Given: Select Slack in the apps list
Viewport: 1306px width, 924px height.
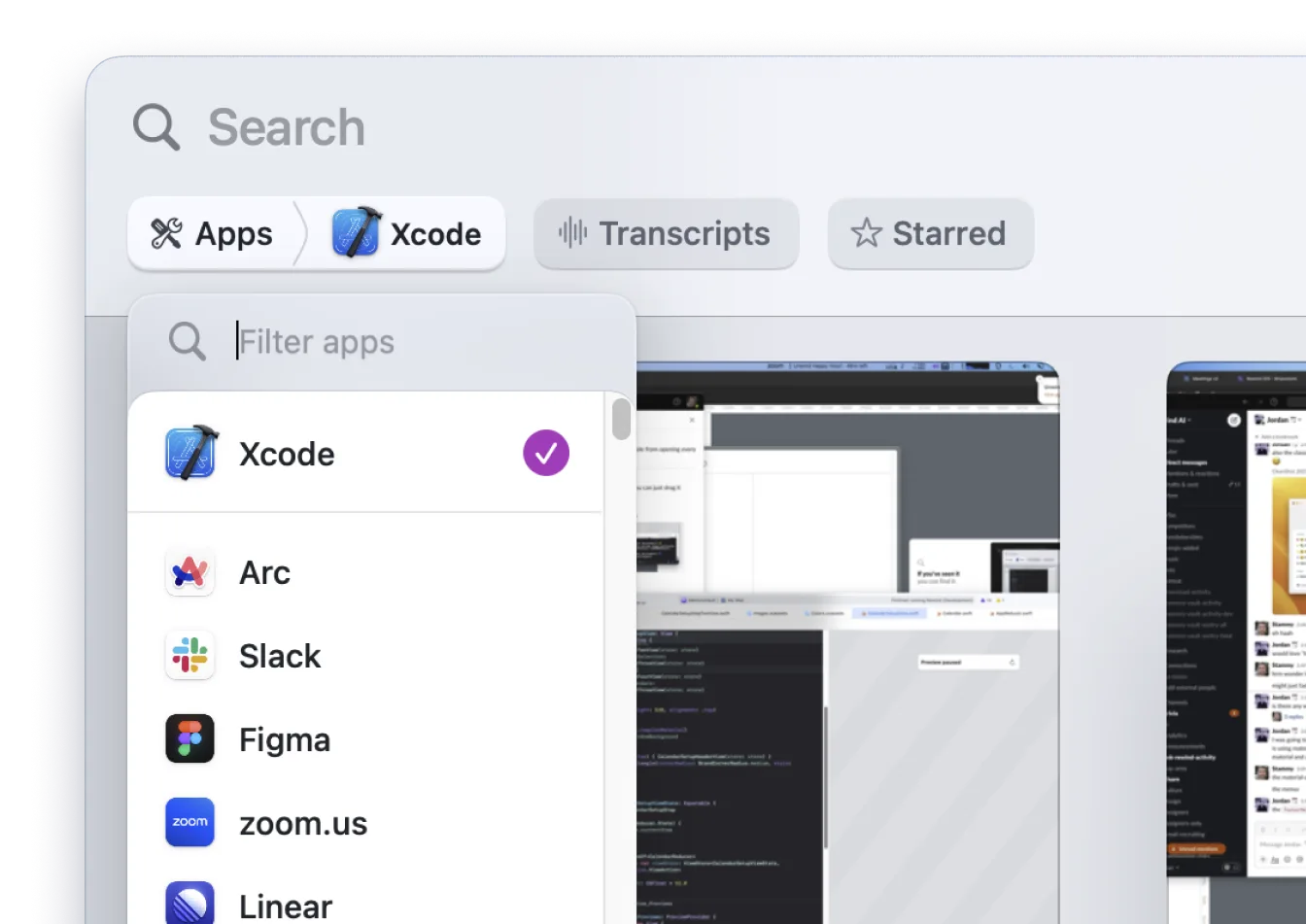Looking at the screenshot, I should pos(365,656).
